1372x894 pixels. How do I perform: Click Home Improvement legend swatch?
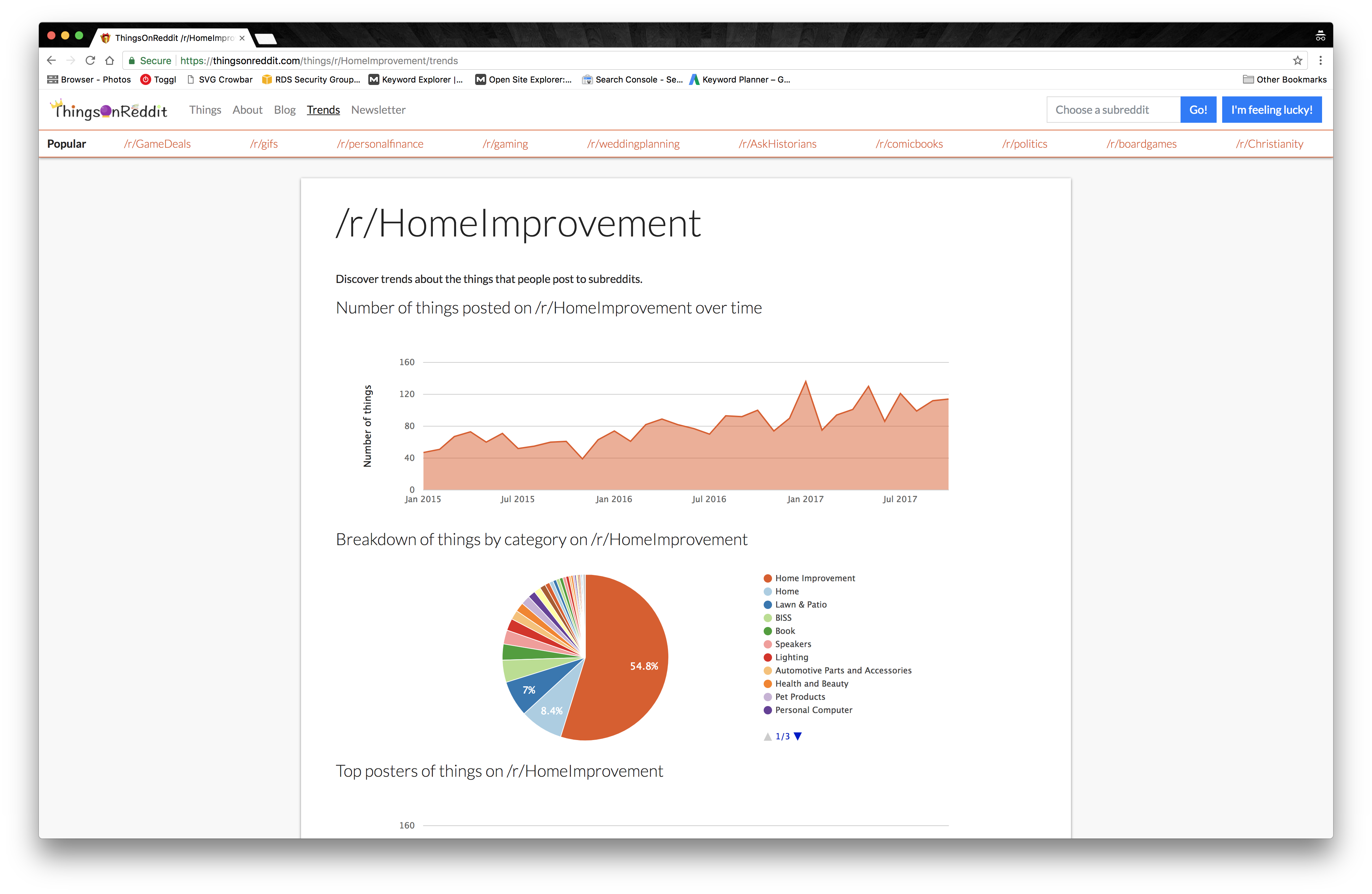(x=767, y=578)
